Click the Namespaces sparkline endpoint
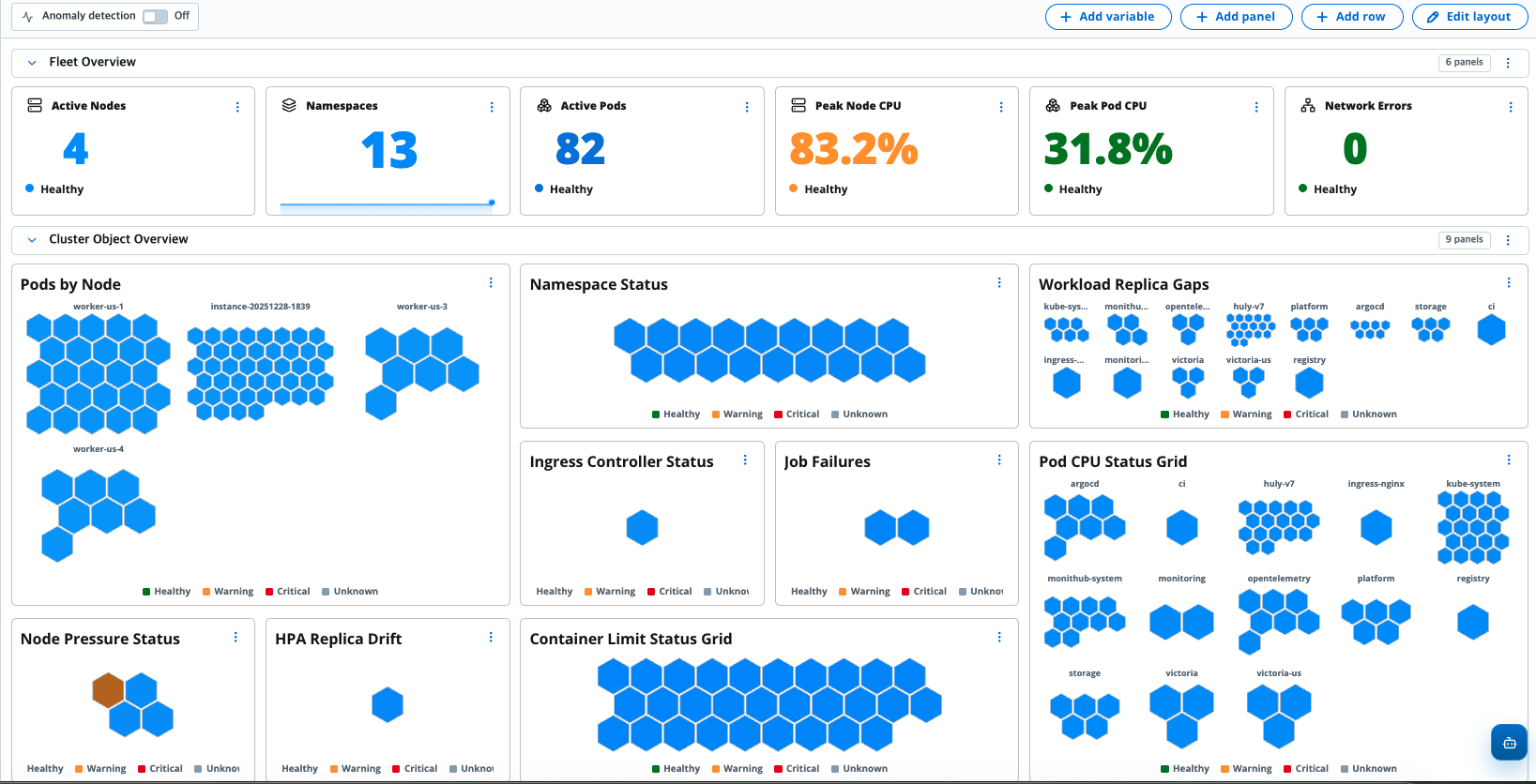 492,203
